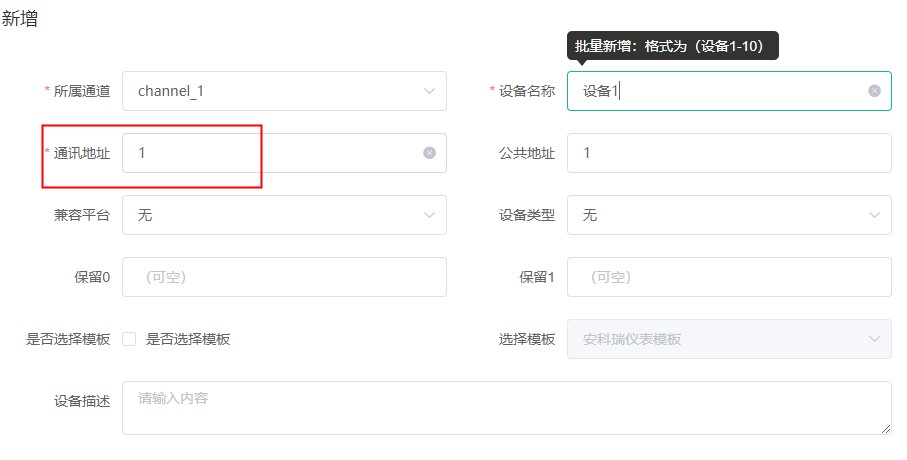Screen dimensions: 907x460
Task: Click the 是否选择模板 checkbox label text
Action: tap(188, 339)
